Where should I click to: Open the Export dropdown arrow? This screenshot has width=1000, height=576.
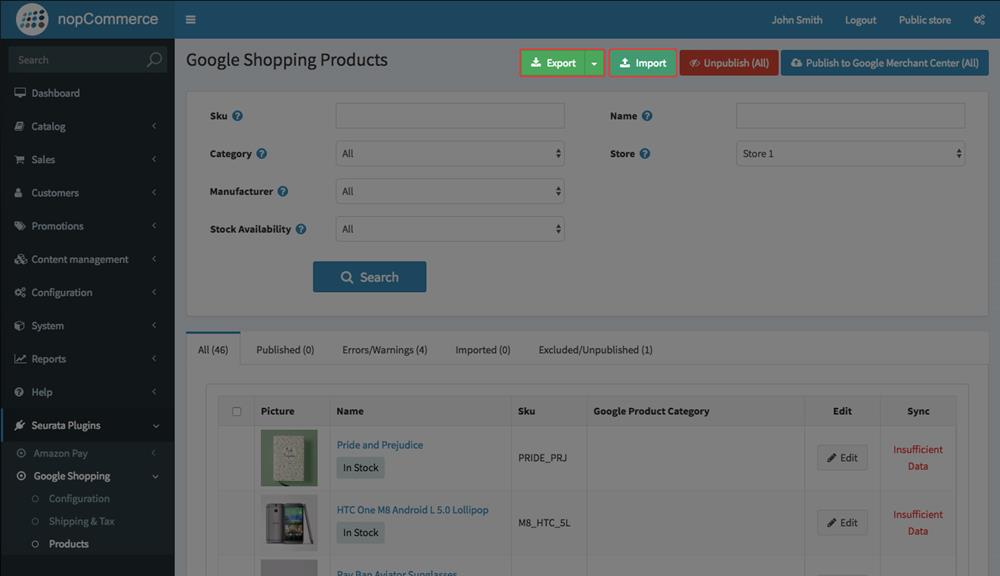click(594, 63)
